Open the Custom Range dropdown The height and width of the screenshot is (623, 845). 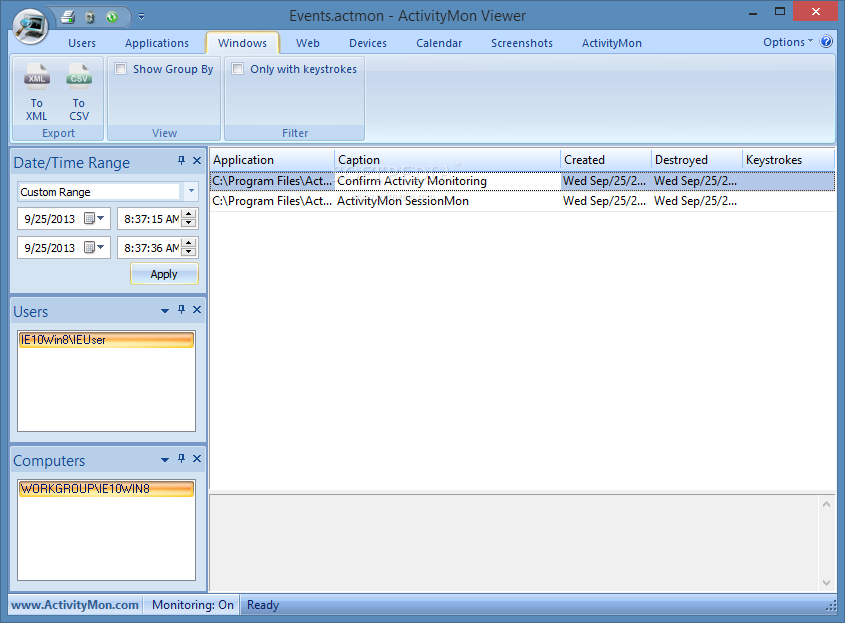tap(191, 191)
